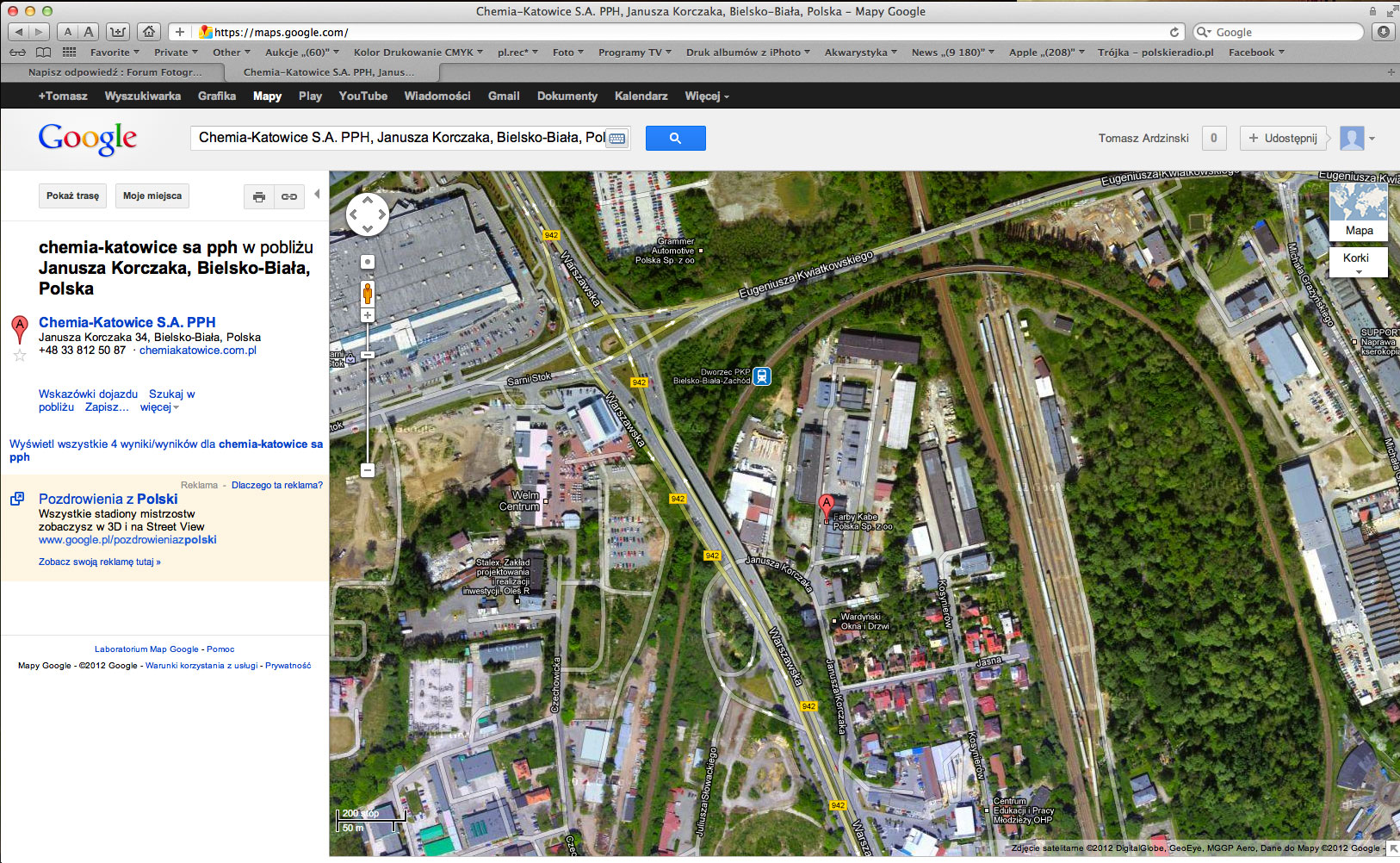
Task: Switch to Mapa view thumbnail
Action: click(1358, 210)
